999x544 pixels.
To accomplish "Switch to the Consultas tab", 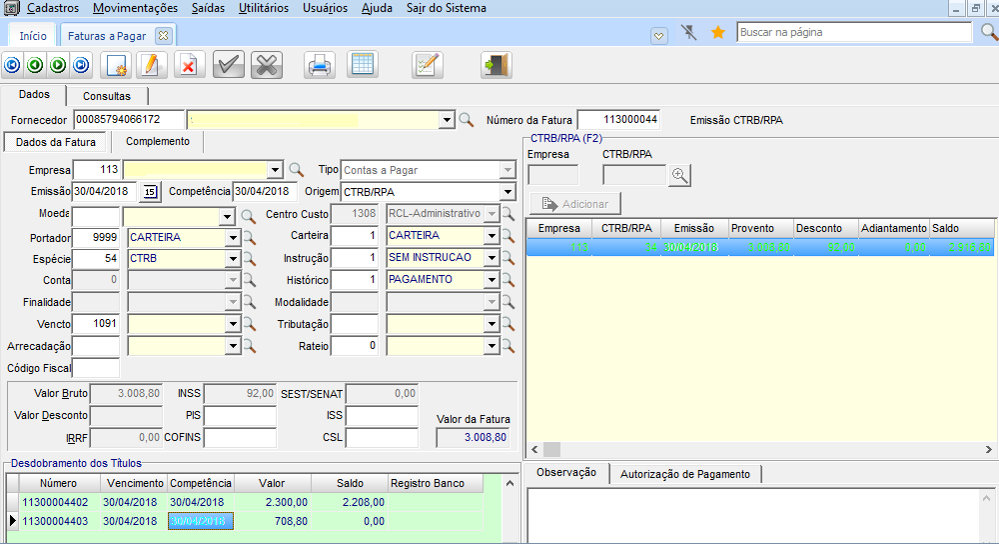I will click(106, 96).
